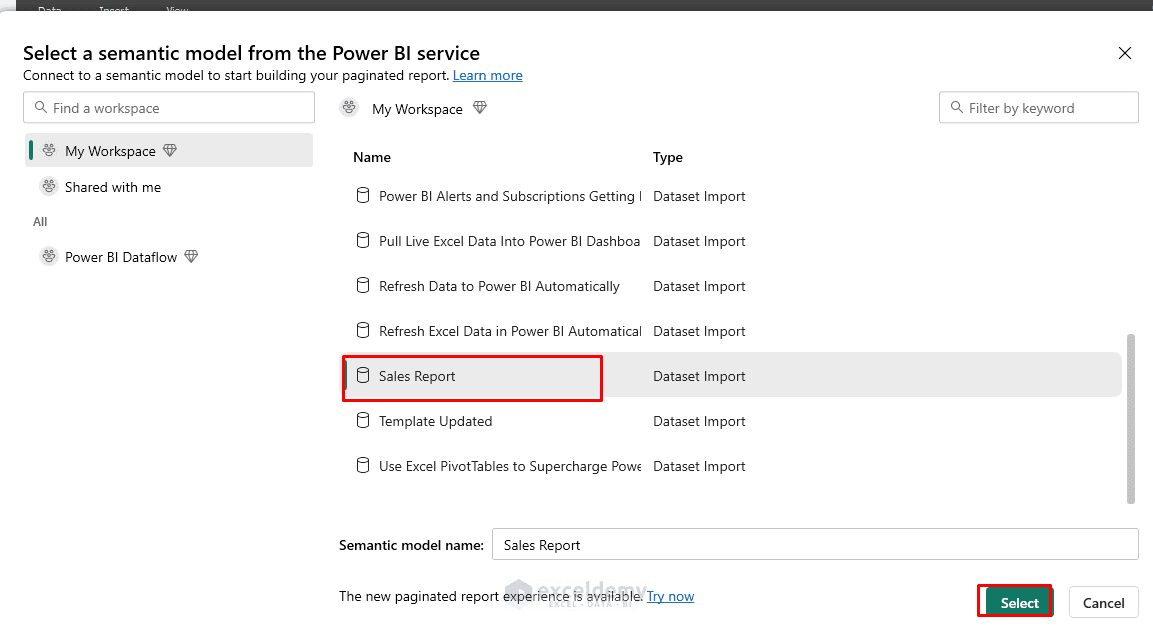
Task: Select My Workspace in the workspace list
Action: pyautogui.click(x=169, y=150)
